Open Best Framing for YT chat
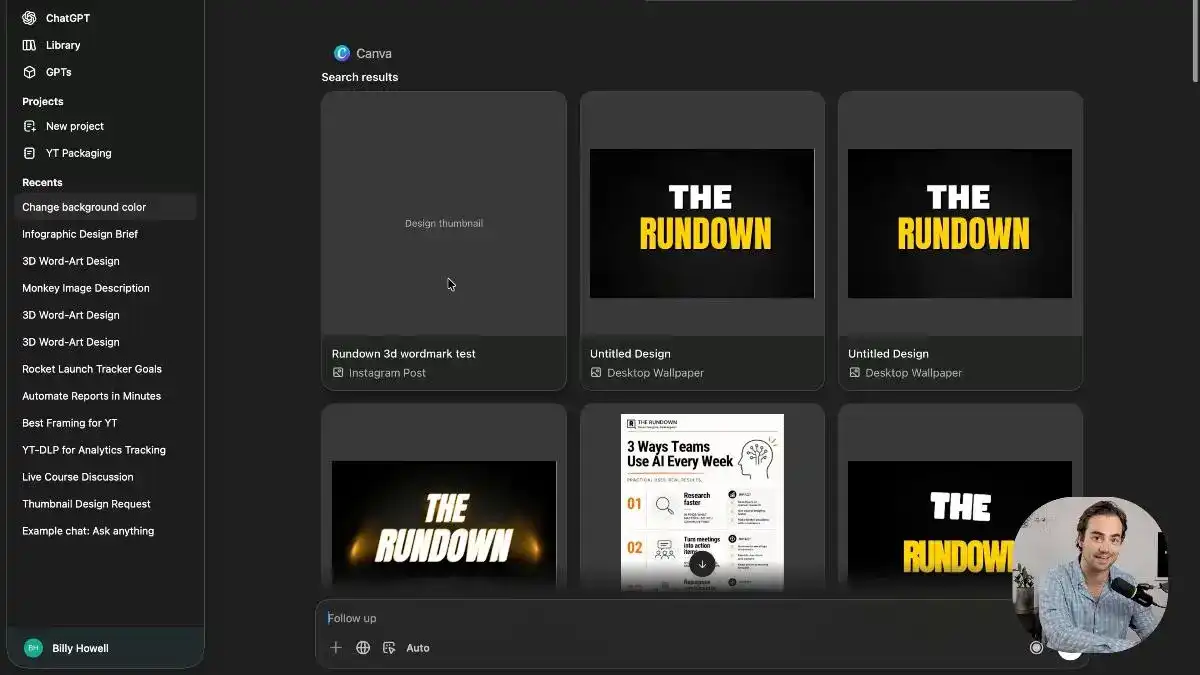The height and width of the screenshot is (675, 1200). click(x=105, y=423)
